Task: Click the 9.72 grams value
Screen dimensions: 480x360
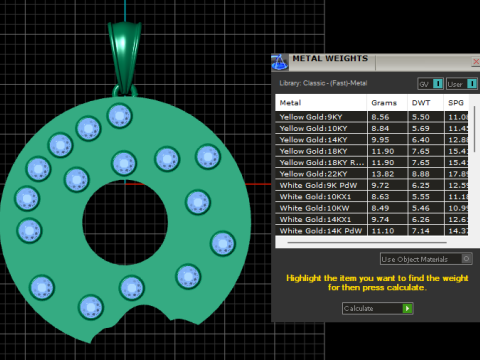Action: [x=380, y=185]
